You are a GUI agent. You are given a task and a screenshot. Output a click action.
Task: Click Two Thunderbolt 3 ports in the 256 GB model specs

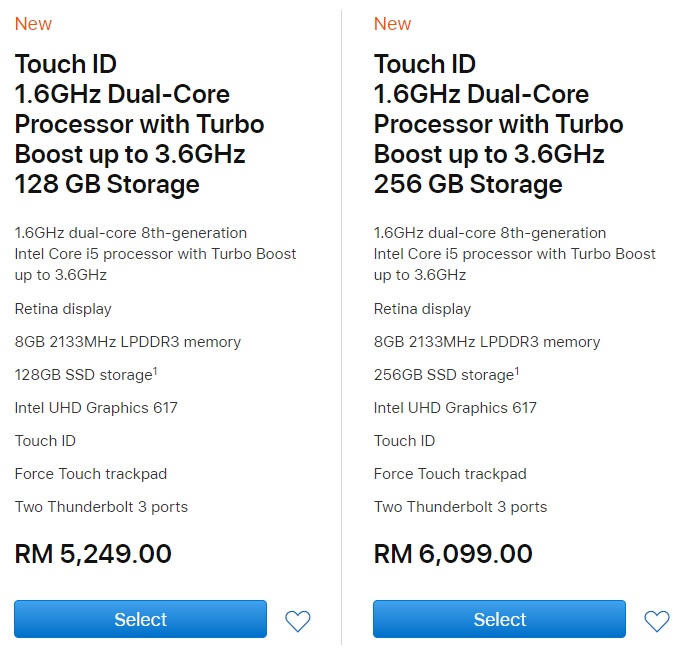click(x=460, y=507)
